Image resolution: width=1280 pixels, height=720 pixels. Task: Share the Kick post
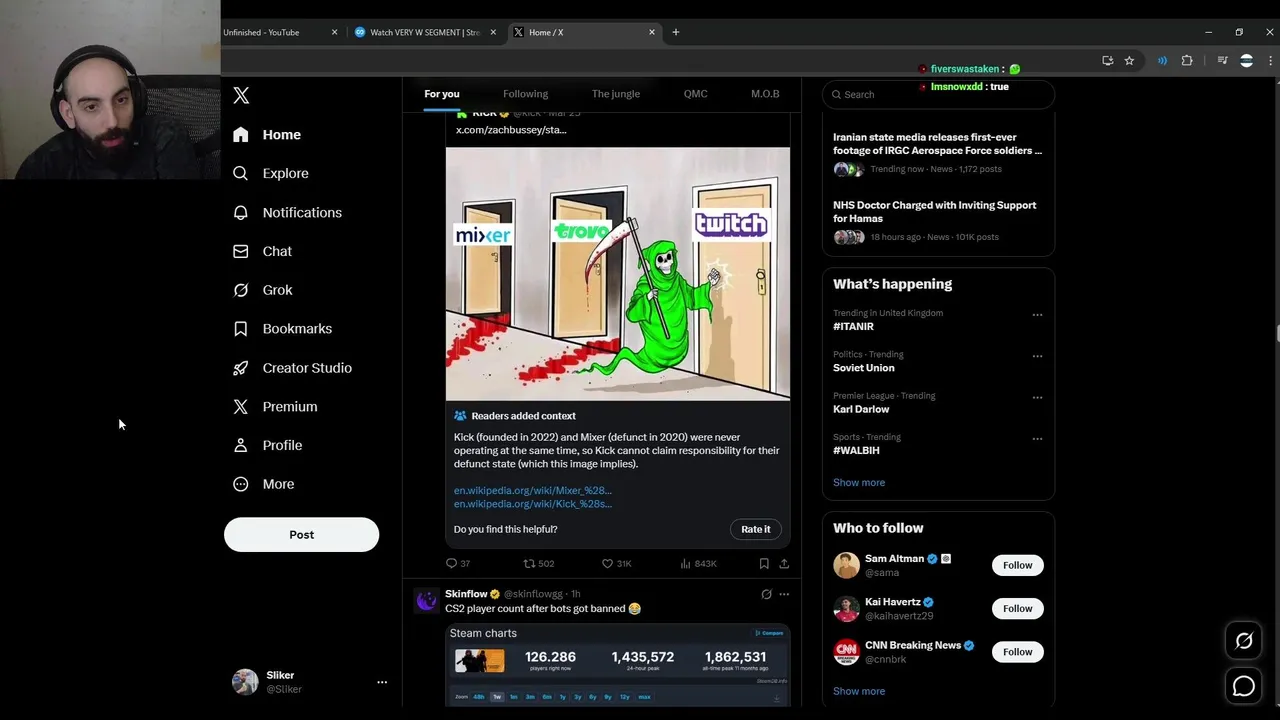(784, 563)
